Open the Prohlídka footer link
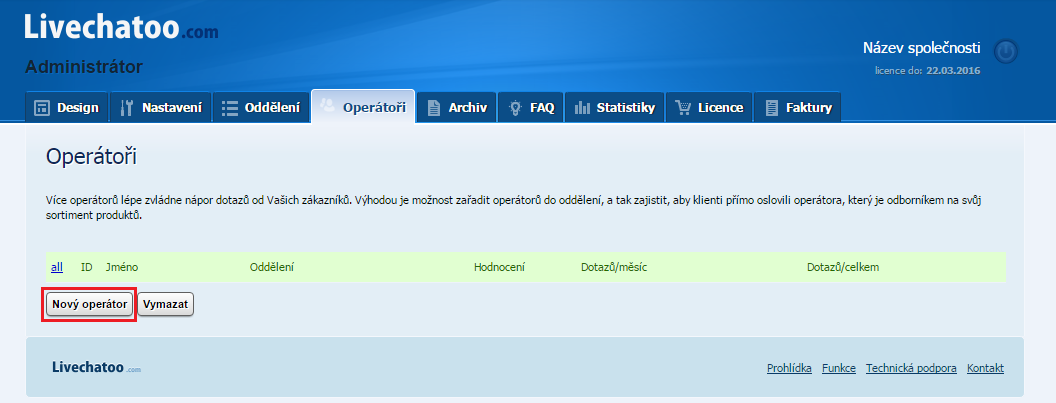 click(x=789, y=368)
